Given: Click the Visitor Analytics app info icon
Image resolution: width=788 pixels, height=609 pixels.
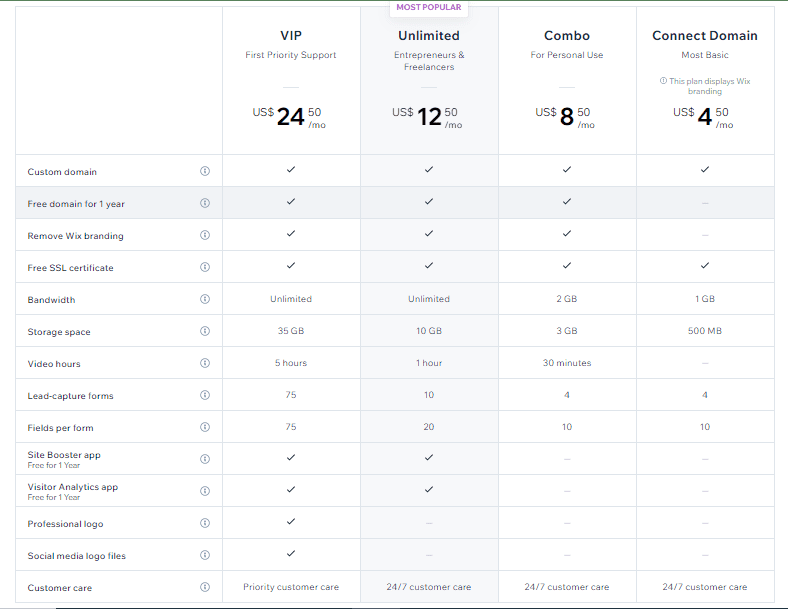Looking at the screenshot, I should click(205, 491).
